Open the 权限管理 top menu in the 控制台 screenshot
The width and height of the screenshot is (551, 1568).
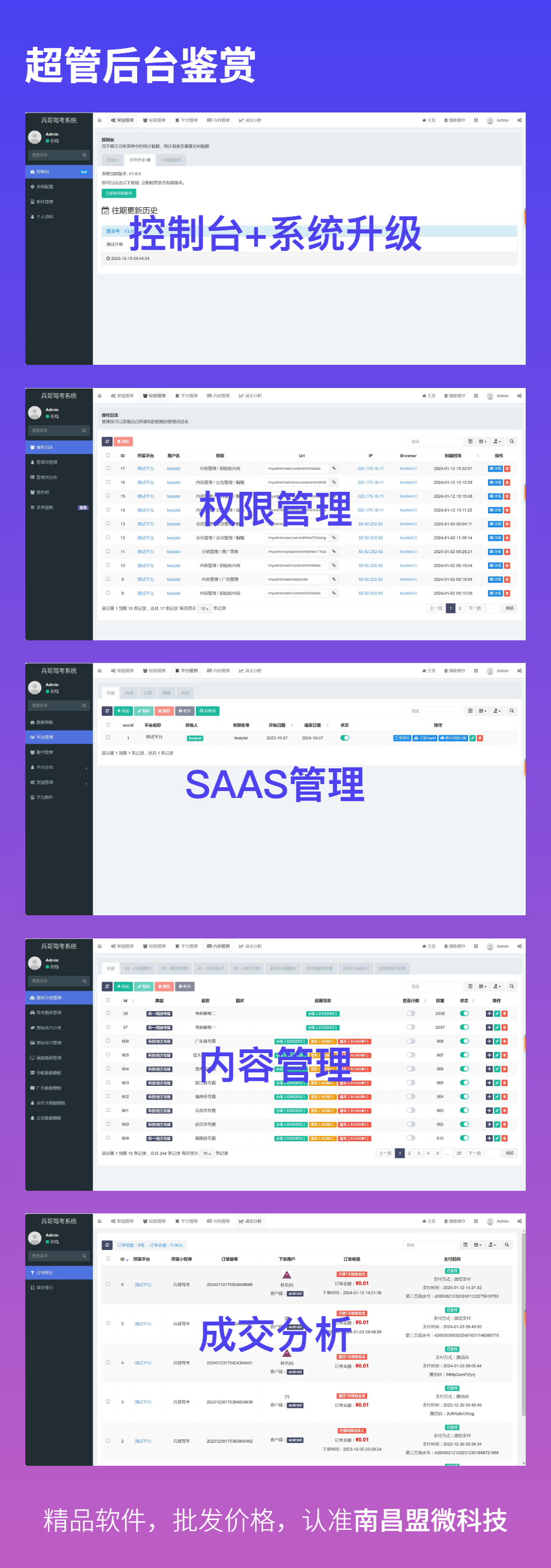(x=154, y=121)
